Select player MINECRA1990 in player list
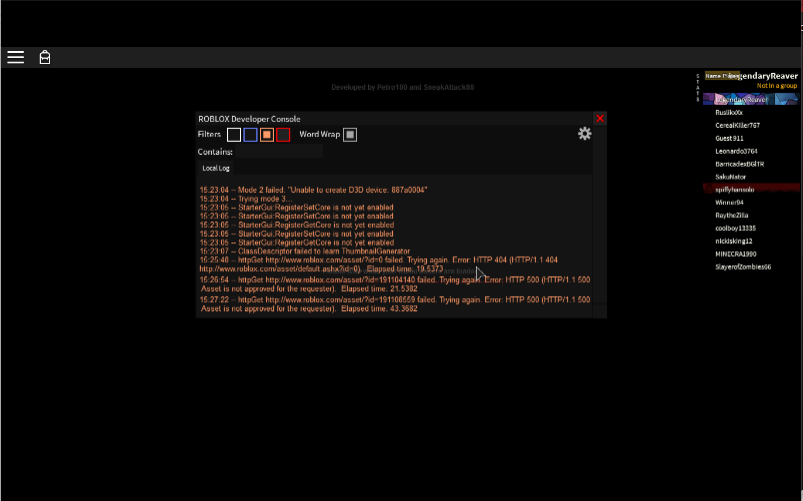This screenshot has width=803, height=501. click(x=736, y=254)
